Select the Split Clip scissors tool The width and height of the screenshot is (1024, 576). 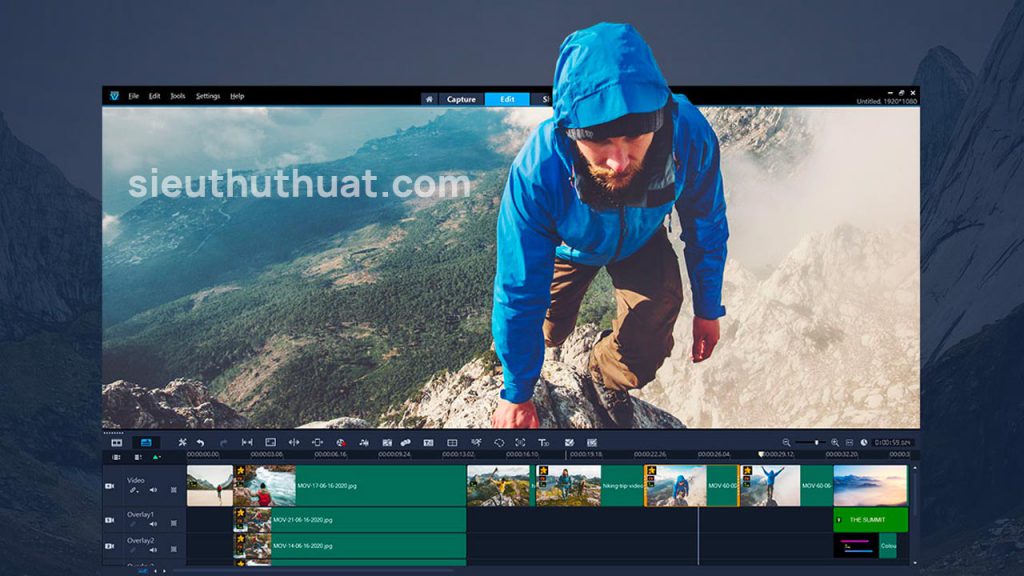(x=183, y=442)
